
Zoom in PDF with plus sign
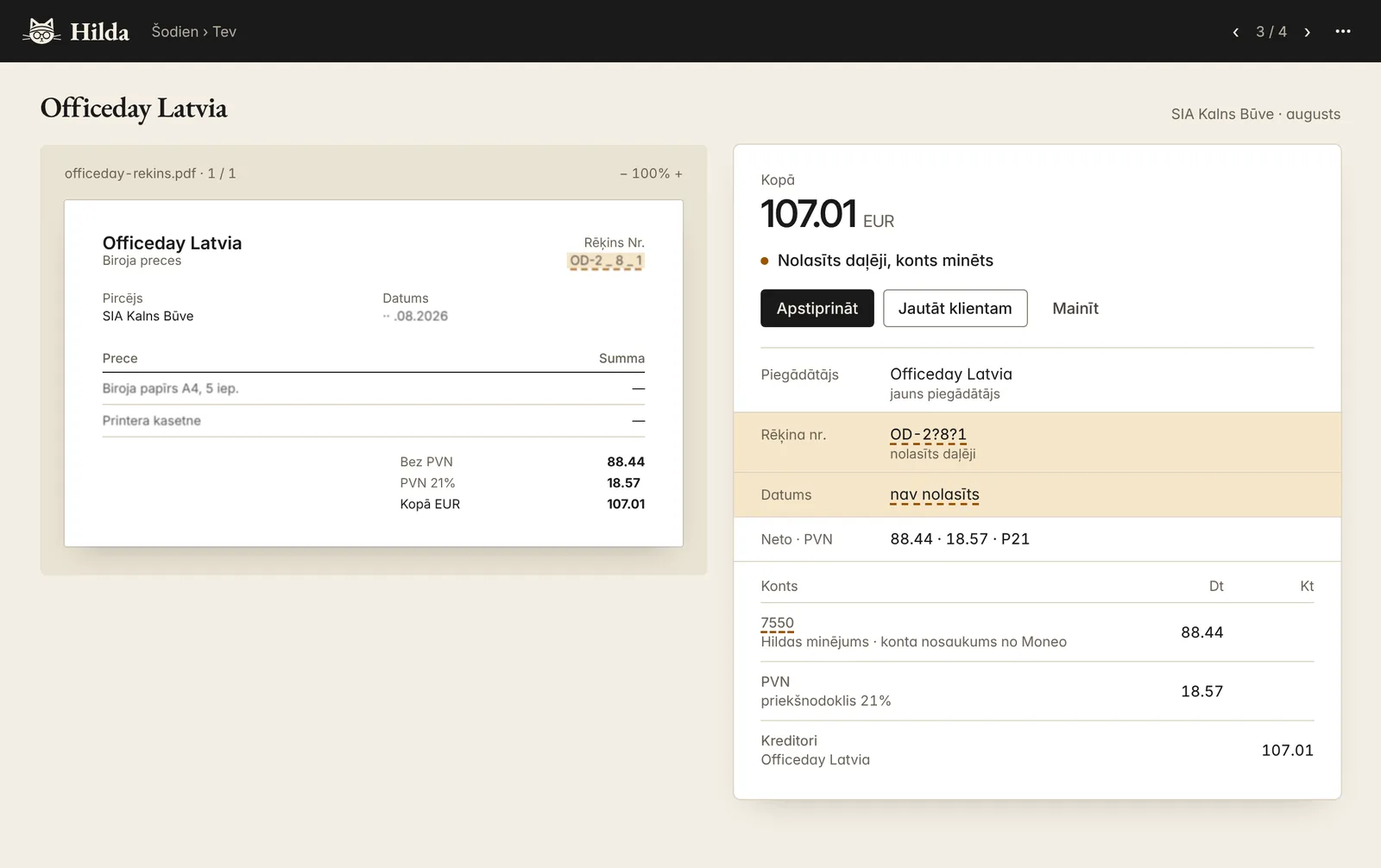click(x=678, y=173)
